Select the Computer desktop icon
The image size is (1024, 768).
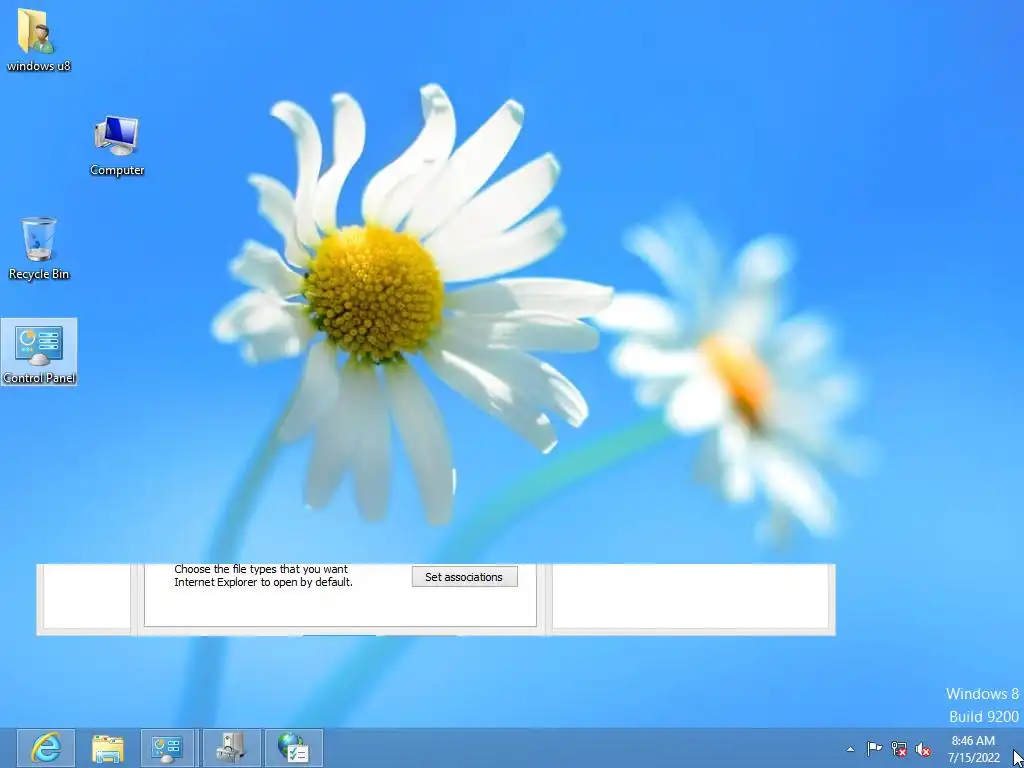117,146
